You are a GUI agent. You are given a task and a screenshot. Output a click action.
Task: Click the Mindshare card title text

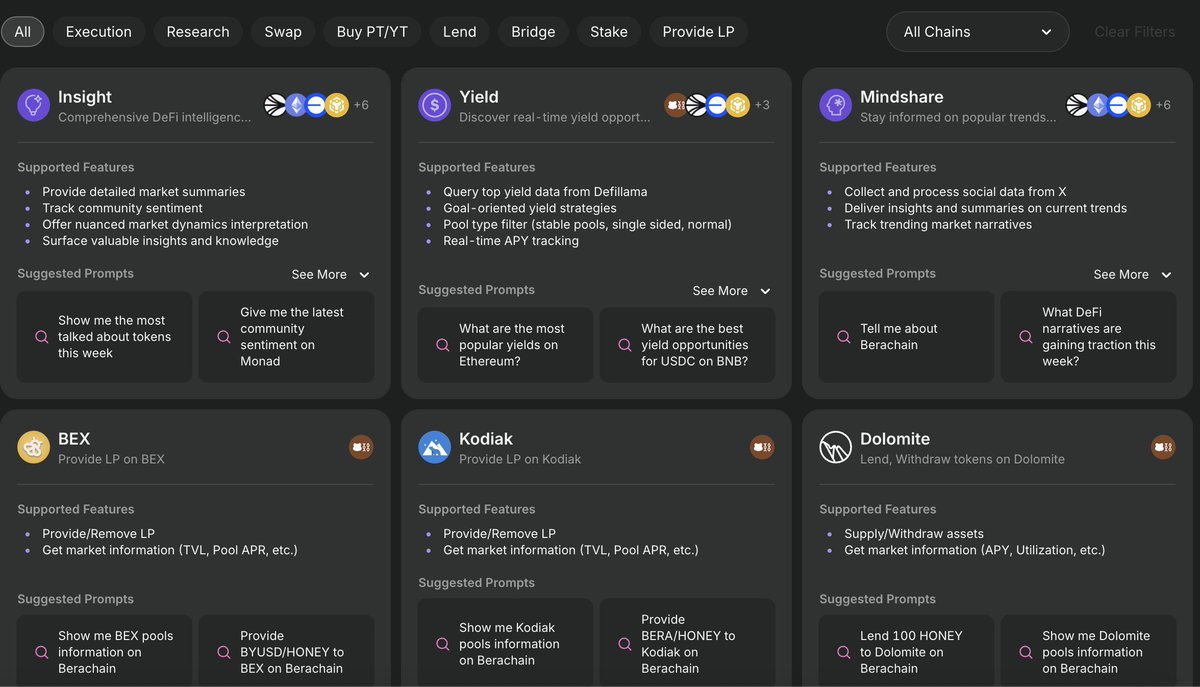click(x=902, y=97)
